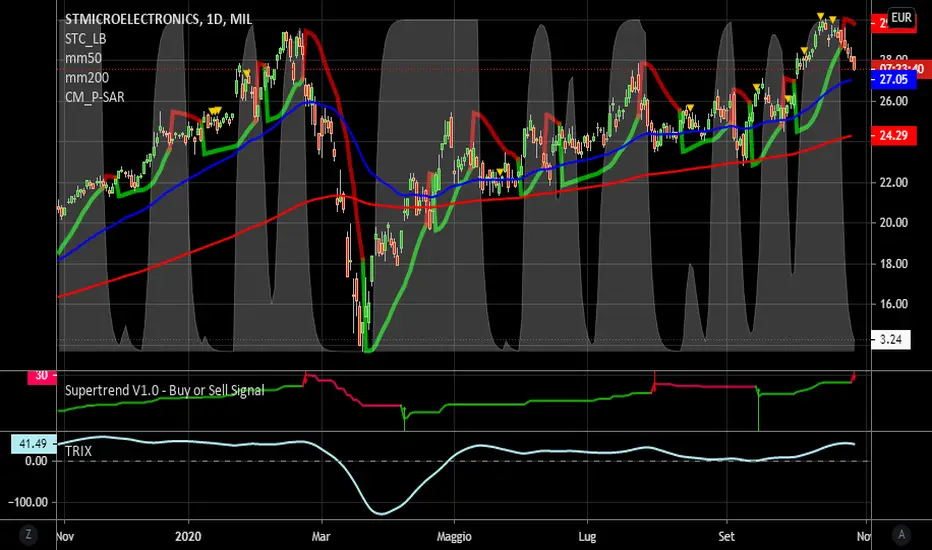Screen dimensions: 932x550
Task: Click the red 24.29 price label
Action: tap(893, 136)
